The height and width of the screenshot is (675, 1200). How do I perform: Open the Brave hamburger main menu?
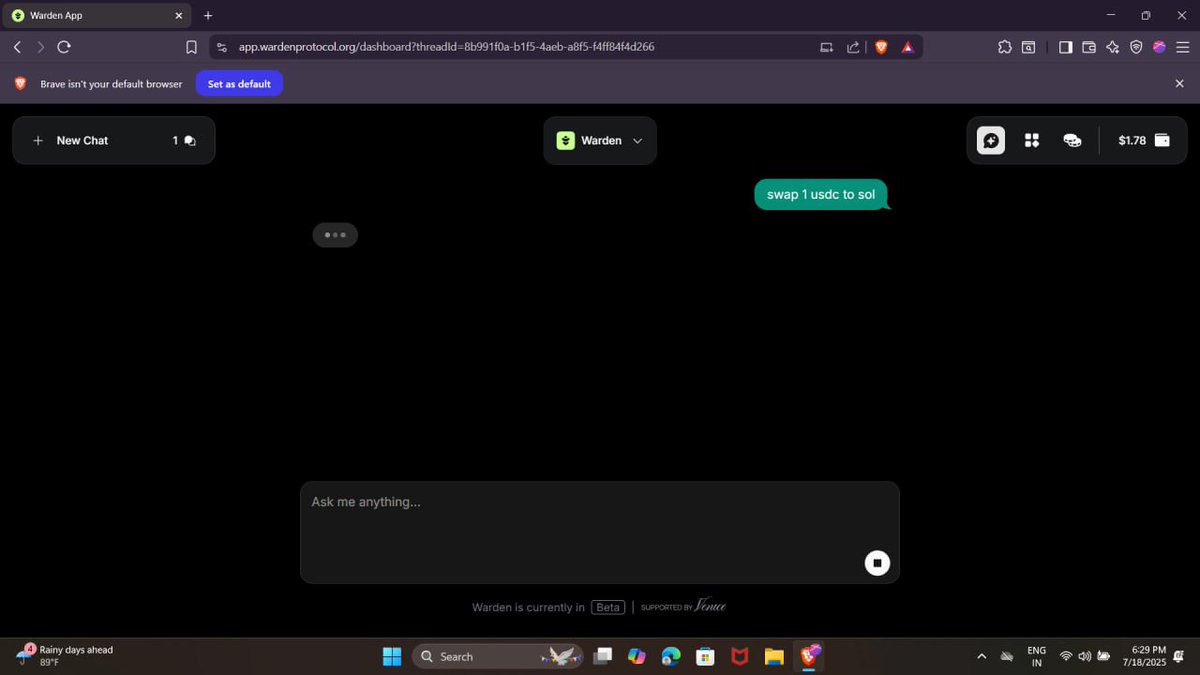(x=1183, y=47)
